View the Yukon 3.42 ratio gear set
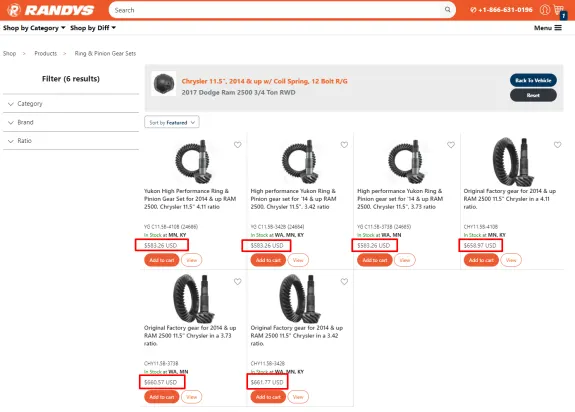This screenshot has height=412, width=575. click(x=298, y=260)
